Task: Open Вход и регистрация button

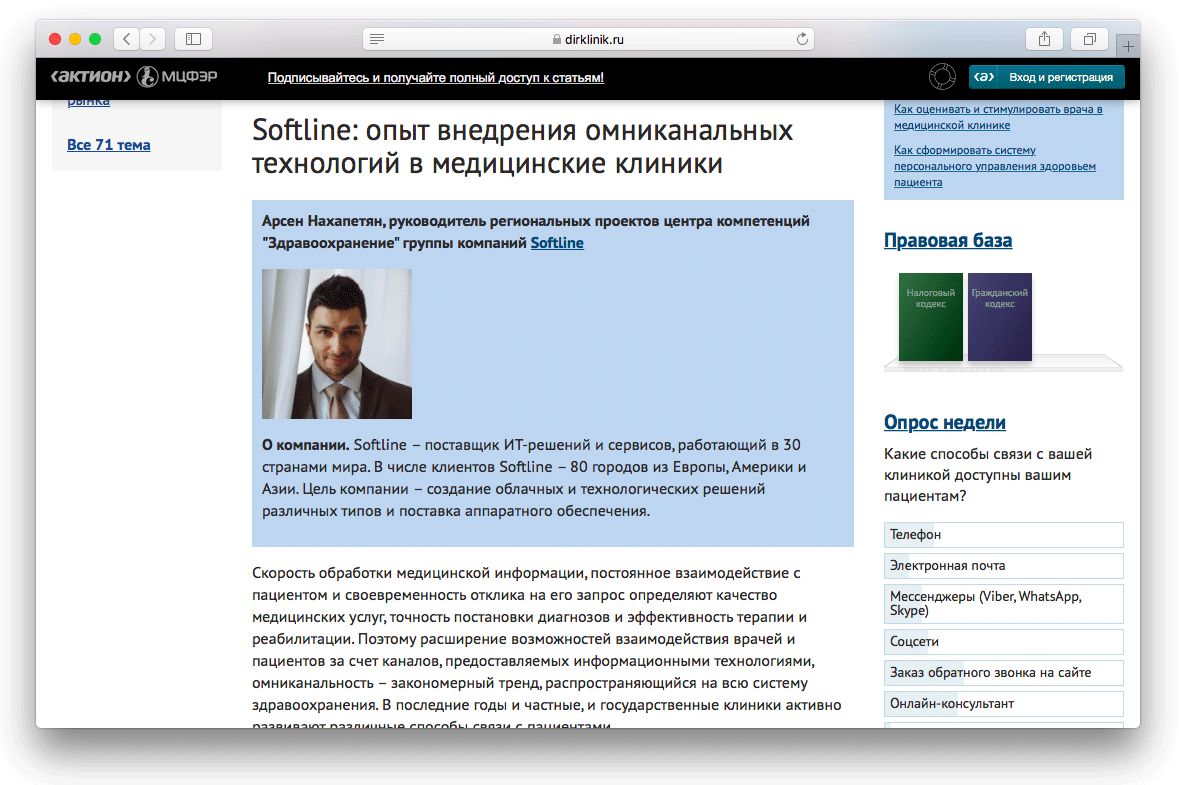Action: pos(1047,77)
